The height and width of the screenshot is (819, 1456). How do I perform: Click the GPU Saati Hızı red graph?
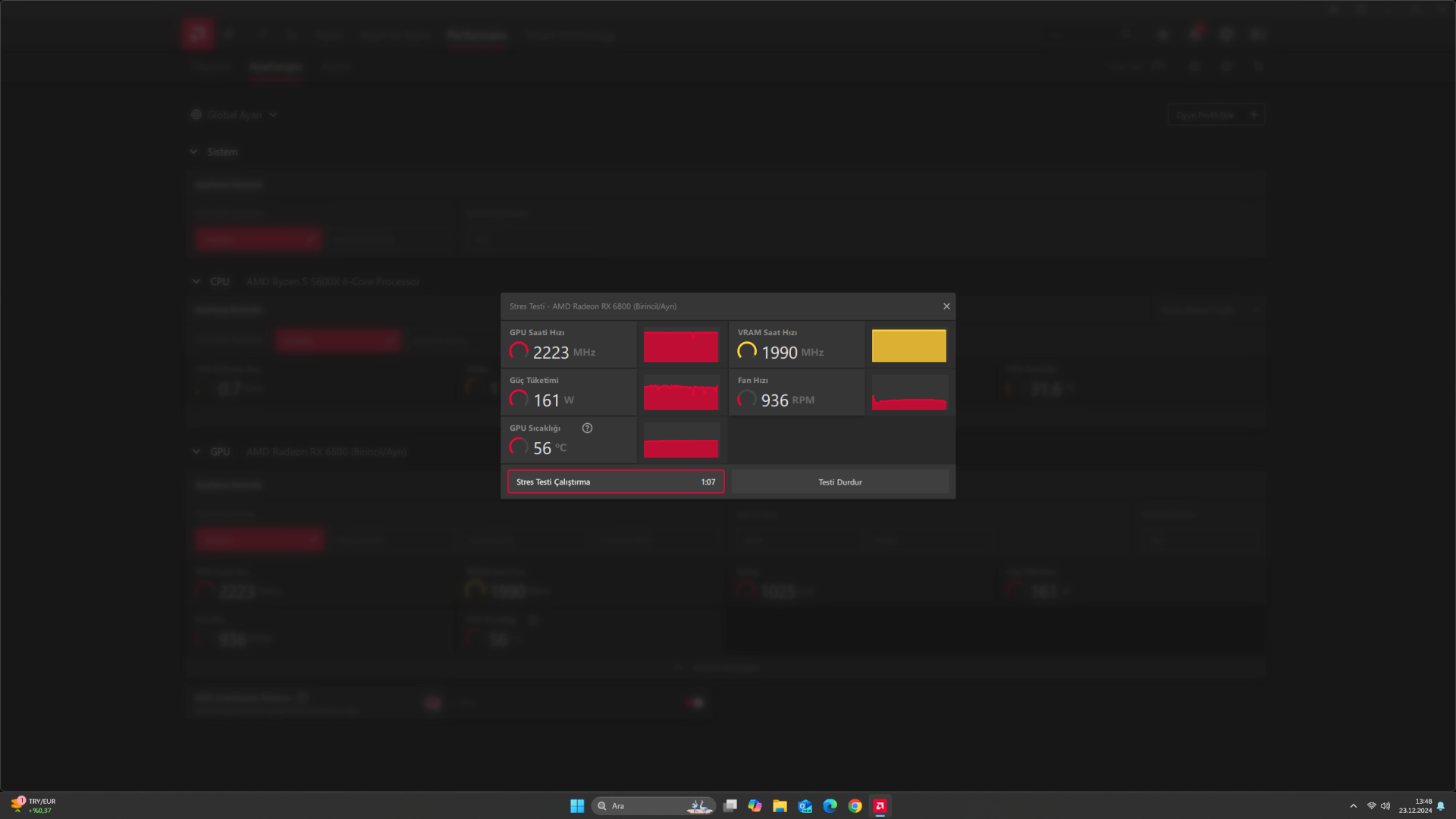(x=681, y=347)
